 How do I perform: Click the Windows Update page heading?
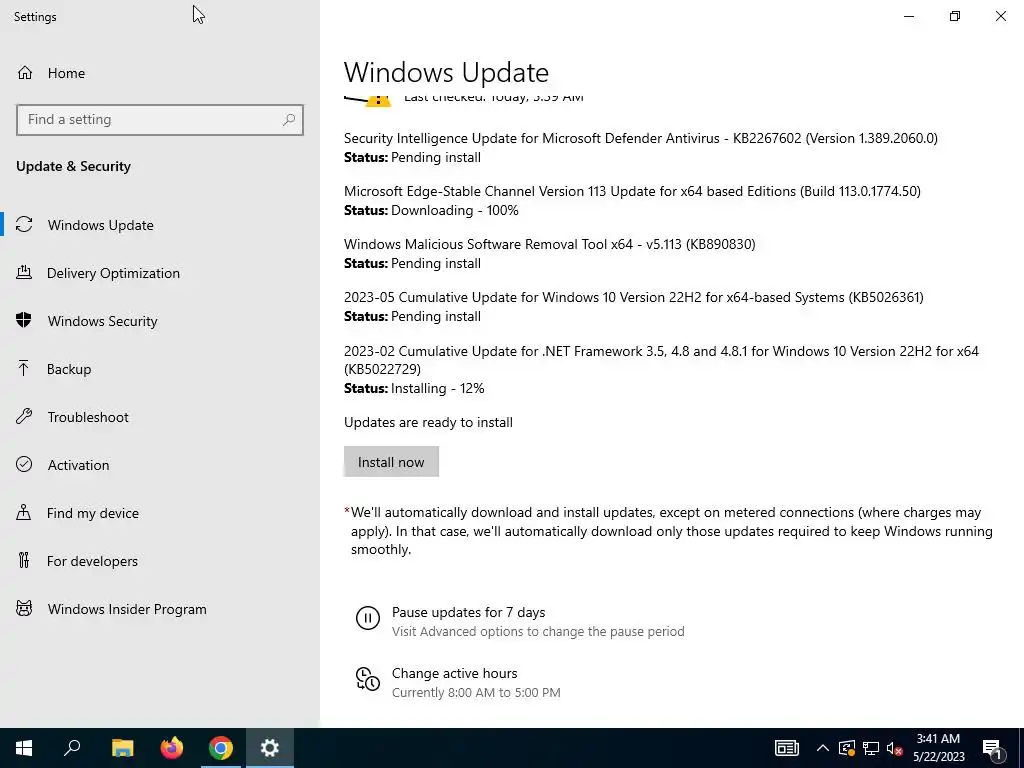click(x=446, y=72)
